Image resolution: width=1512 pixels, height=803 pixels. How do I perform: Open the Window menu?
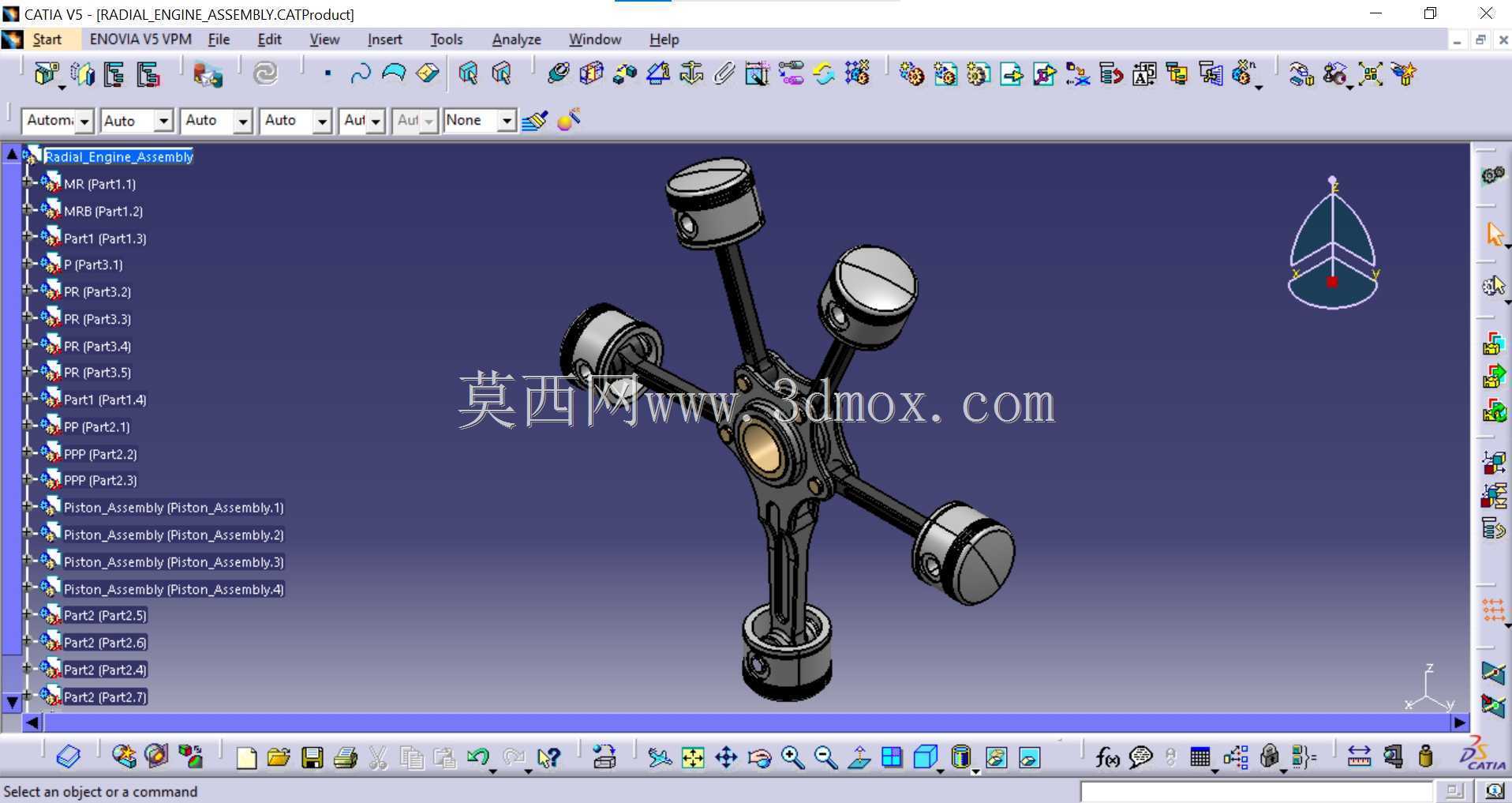click(x=595, y=39)
